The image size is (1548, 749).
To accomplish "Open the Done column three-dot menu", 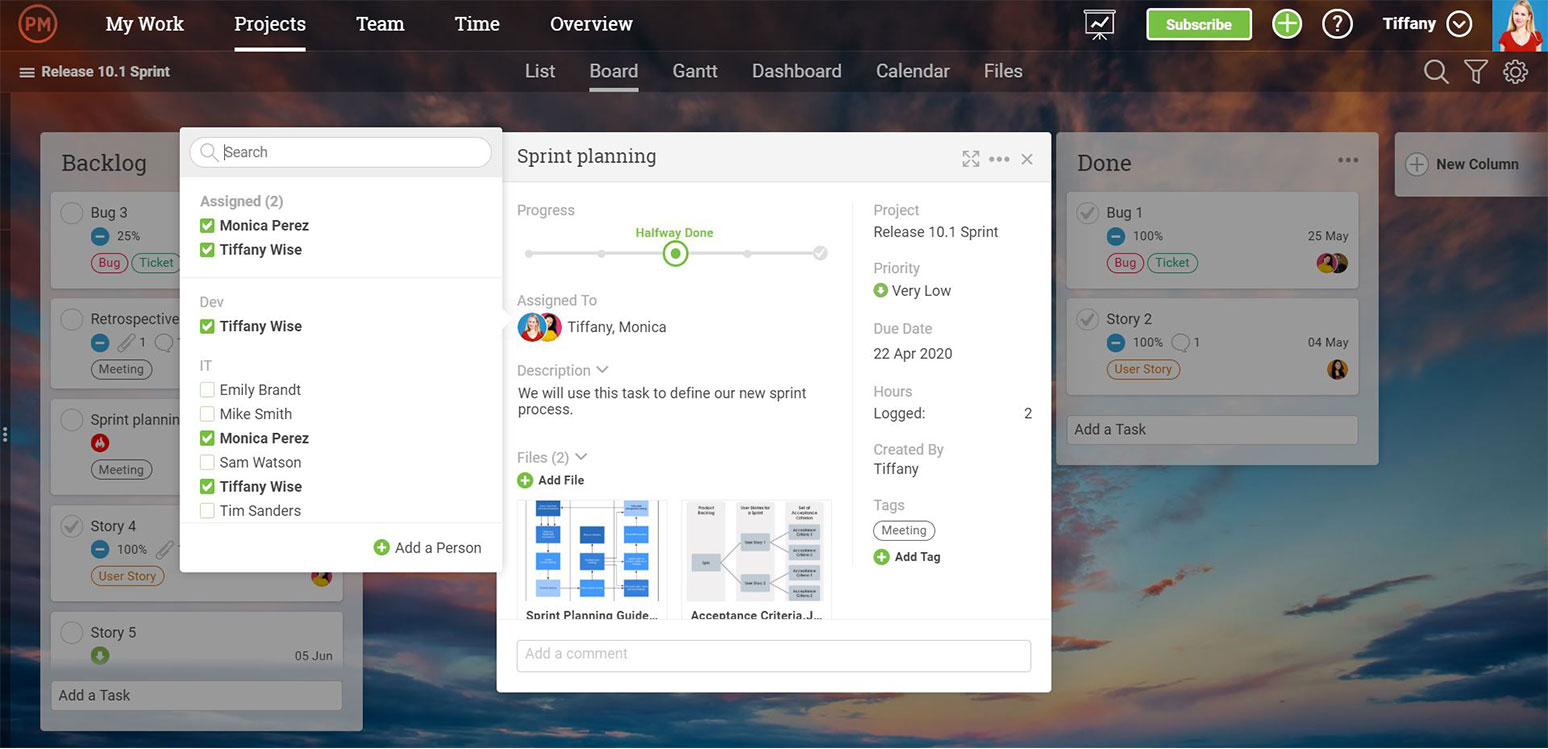I will tap(1348, 161).
